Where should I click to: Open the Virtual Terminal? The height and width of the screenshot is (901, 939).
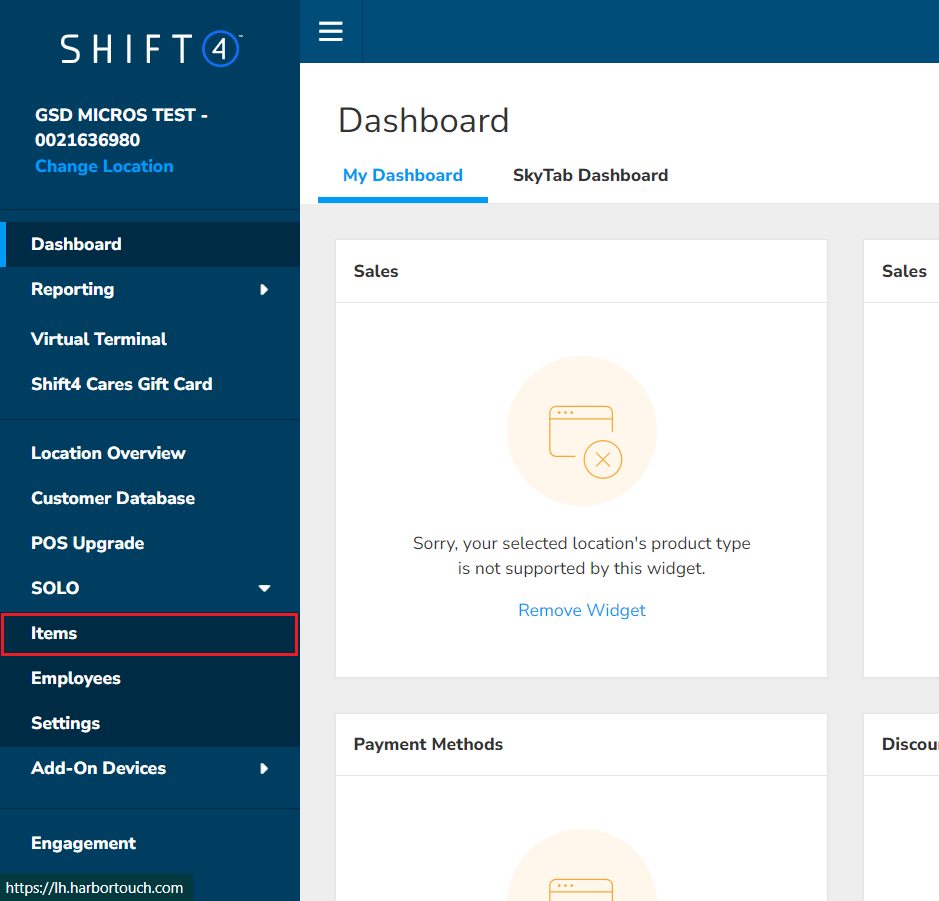point(98,339)
